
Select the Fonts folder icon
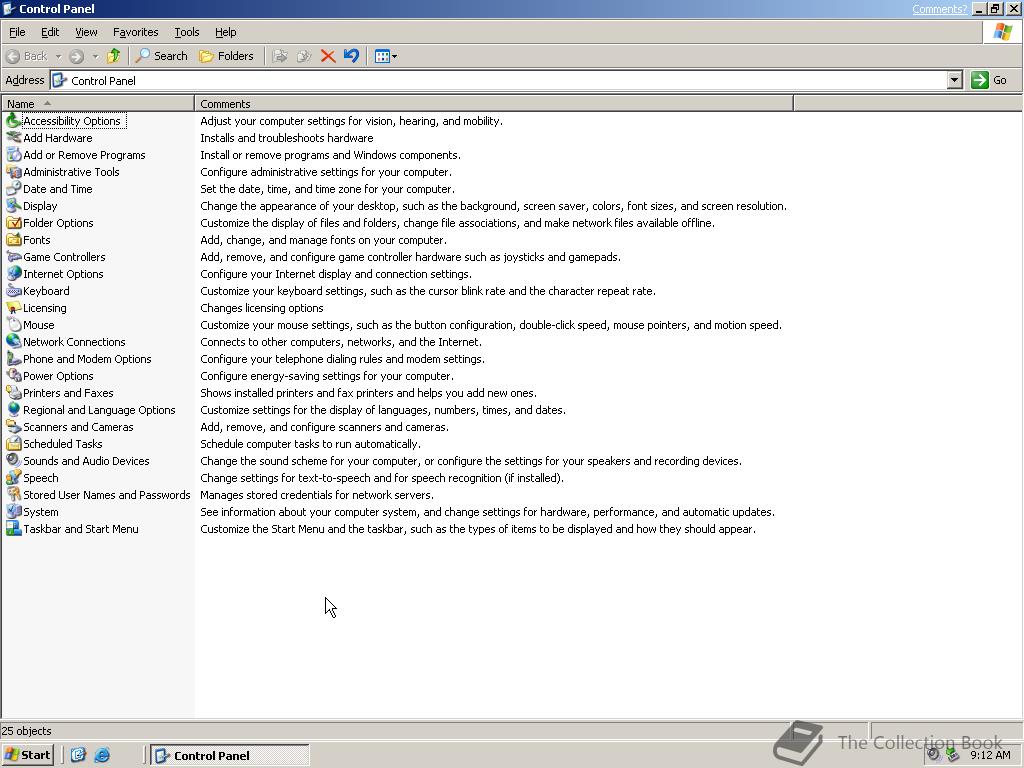pos(13,240)
